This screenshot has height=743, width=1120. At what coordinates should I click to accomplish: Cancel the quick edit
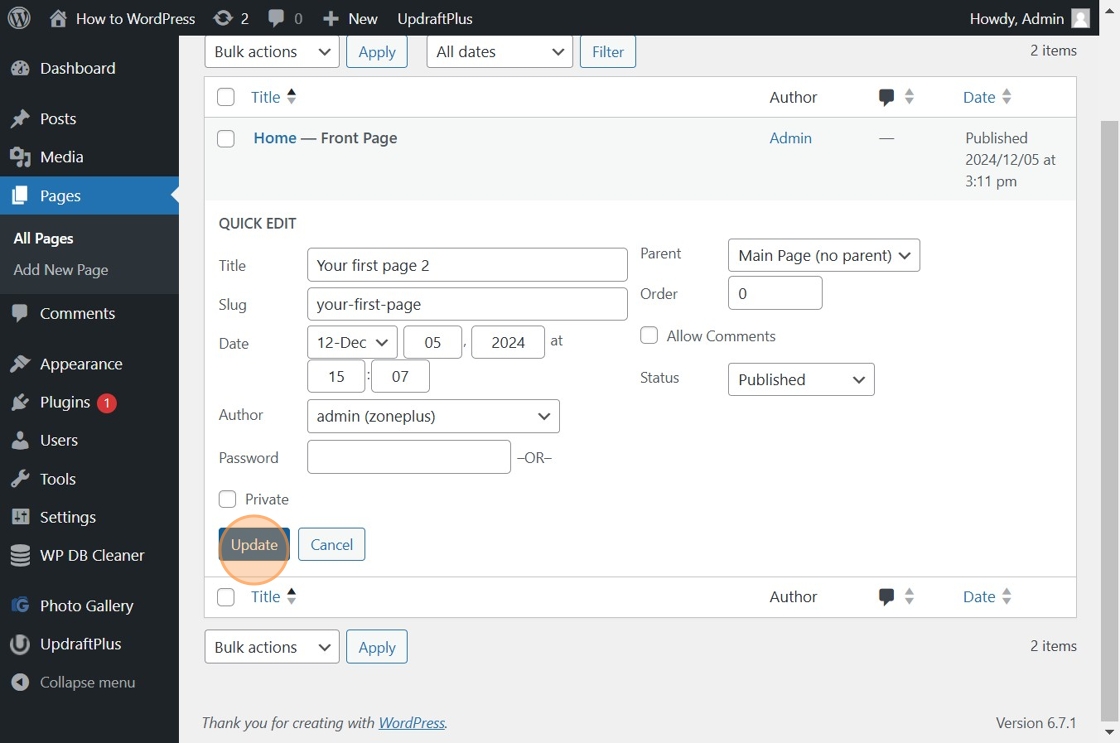(331, 544)
